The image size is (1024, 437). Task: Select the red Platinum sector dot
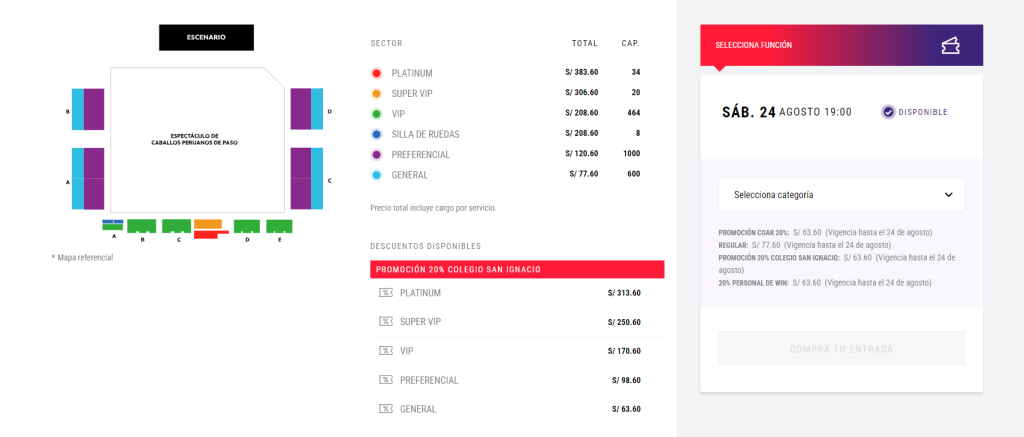pos(376,73)
